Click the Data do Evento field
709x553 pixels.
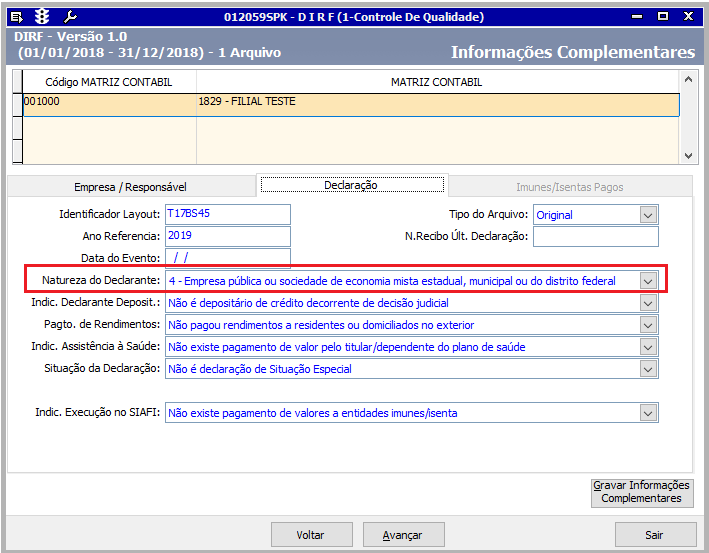click(x=228, y=258)
